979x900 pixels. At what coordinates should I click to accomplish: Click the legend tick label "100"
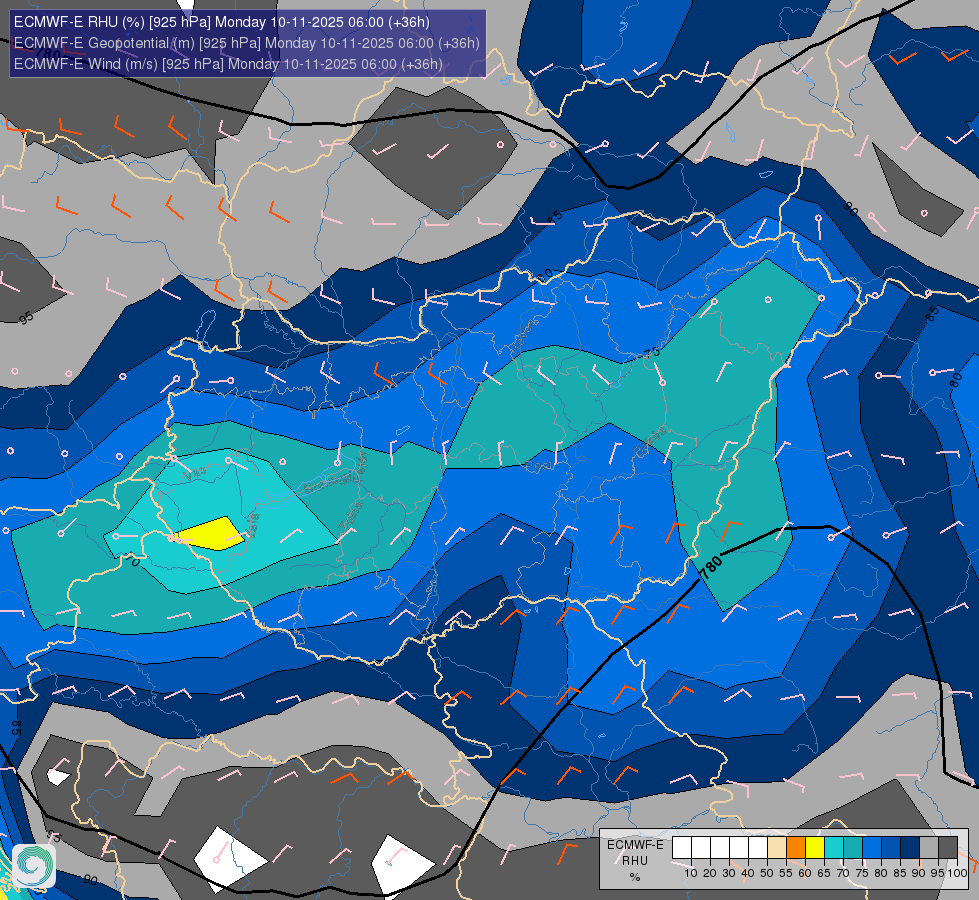pyautogui.click(x=957, y=873)
